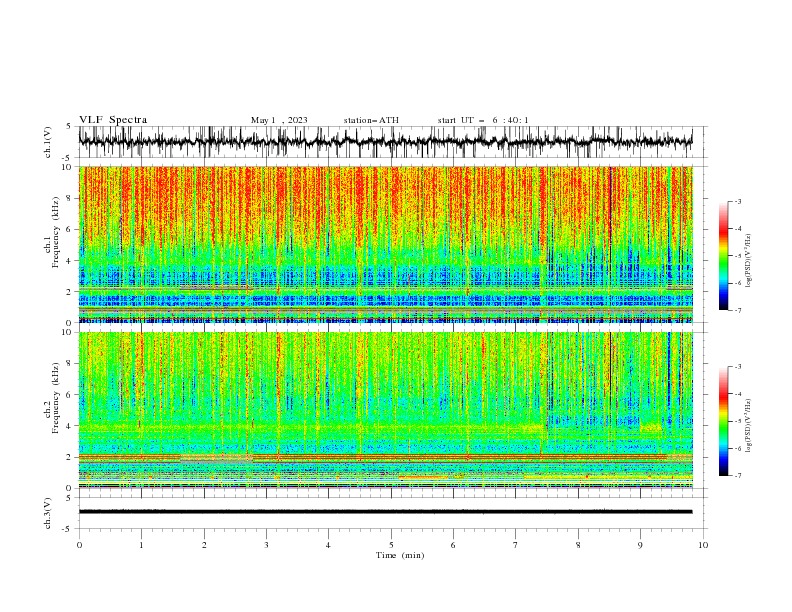
Task: Click time axis tick label '5'
Action: click(x=391, y=545)
